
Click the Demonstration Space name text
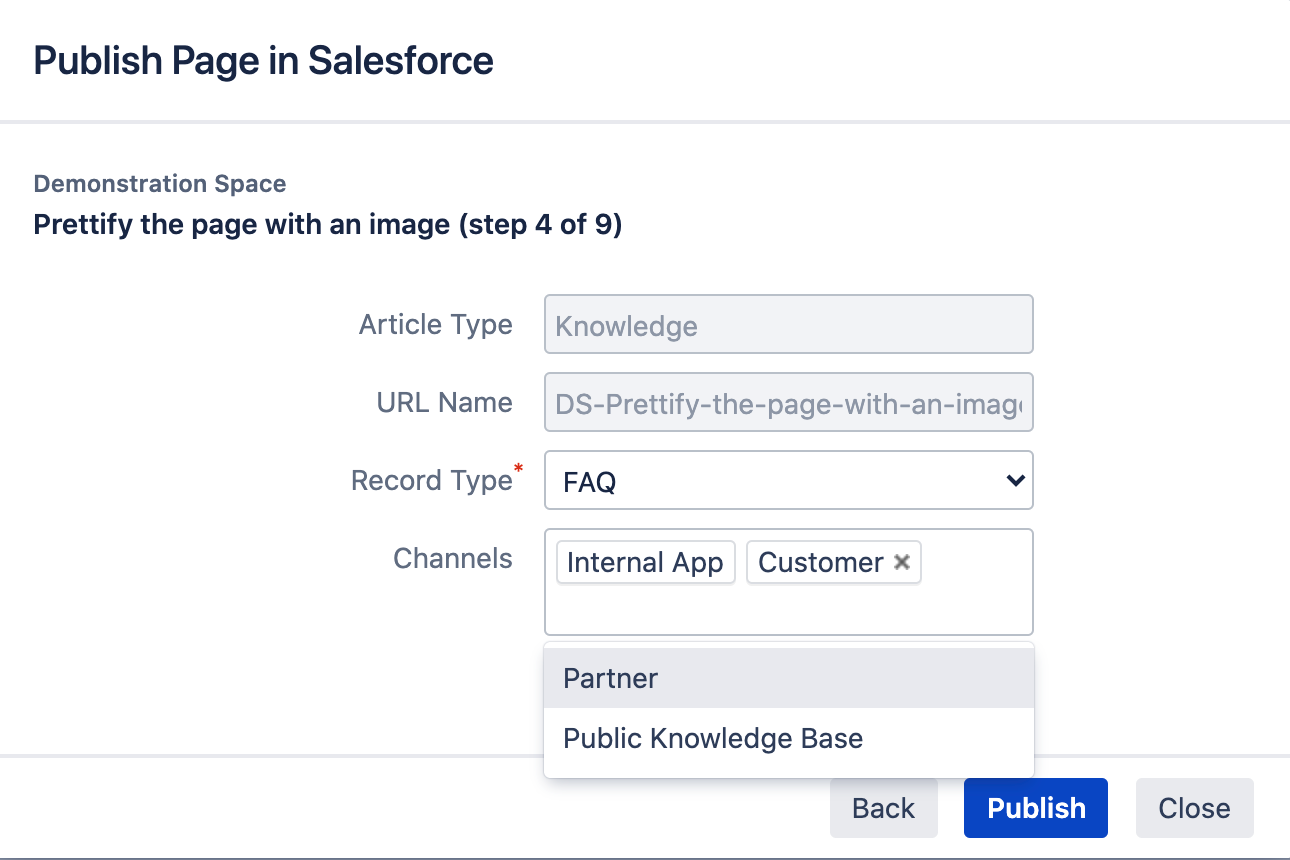(160, 184)
